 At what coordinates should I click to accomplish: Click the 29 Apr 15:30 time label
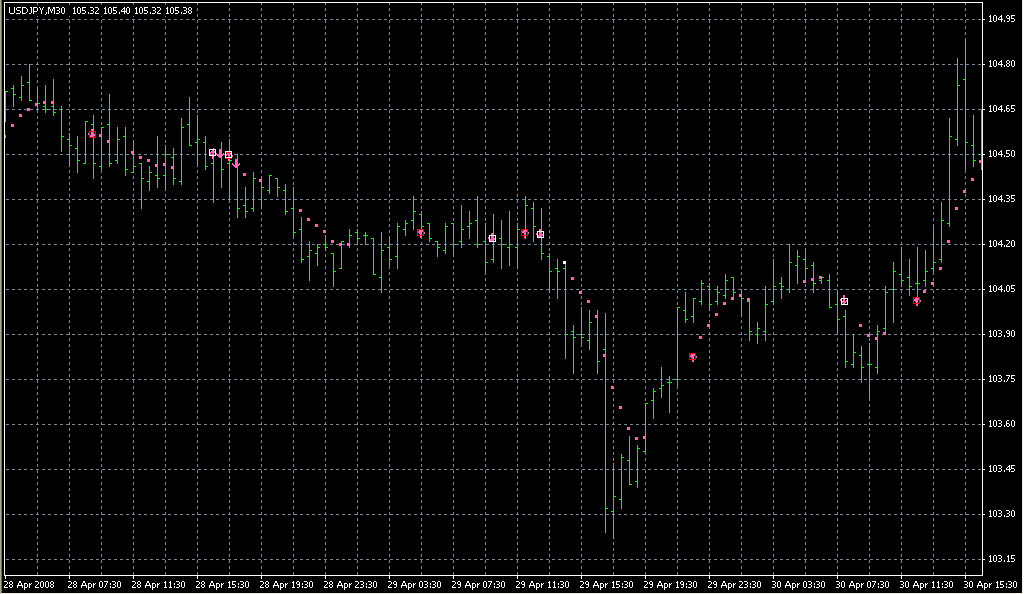[x=604, y=584]
